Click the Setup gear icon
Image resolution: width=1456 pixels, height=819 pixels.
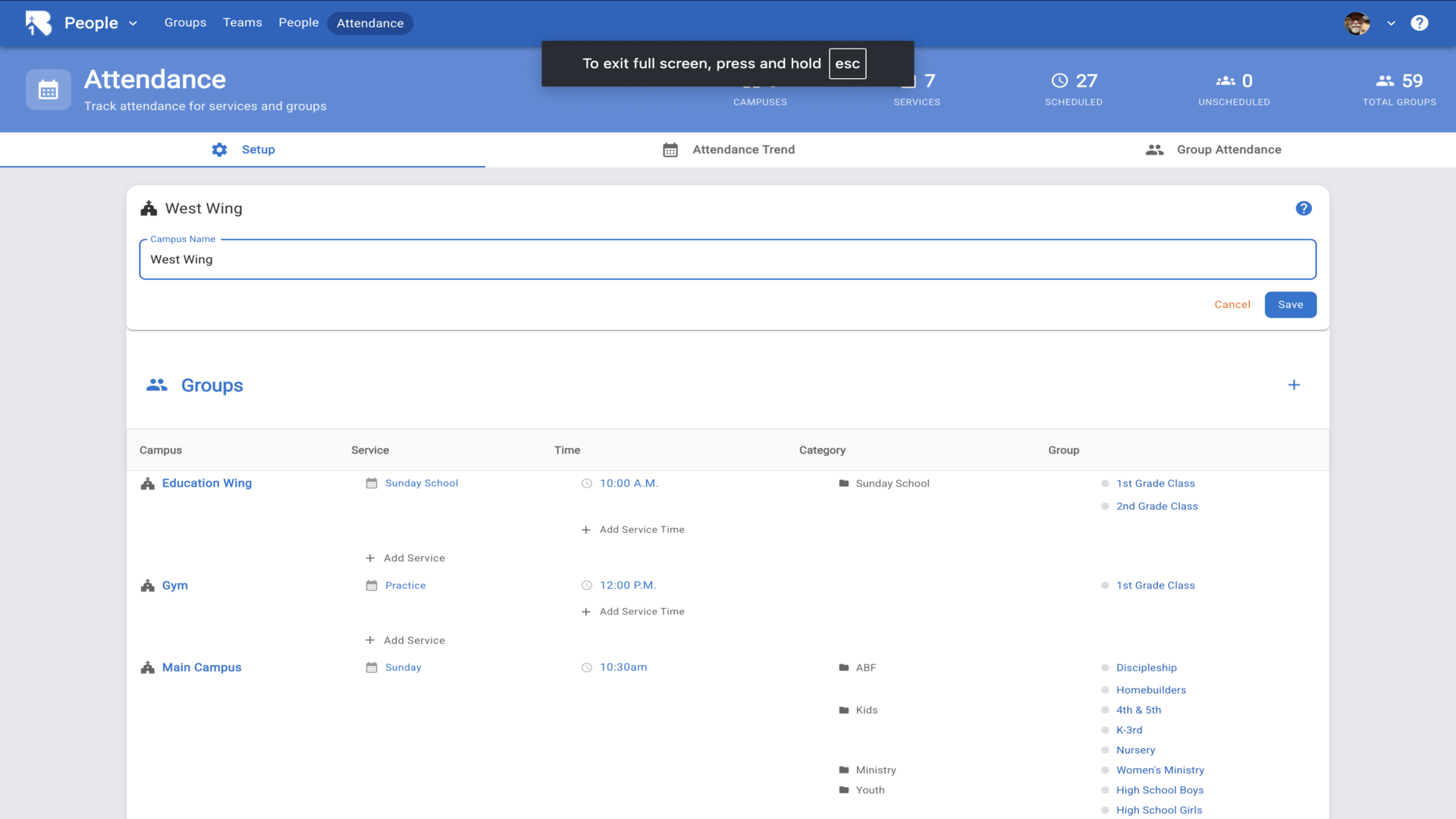[219, 150]
